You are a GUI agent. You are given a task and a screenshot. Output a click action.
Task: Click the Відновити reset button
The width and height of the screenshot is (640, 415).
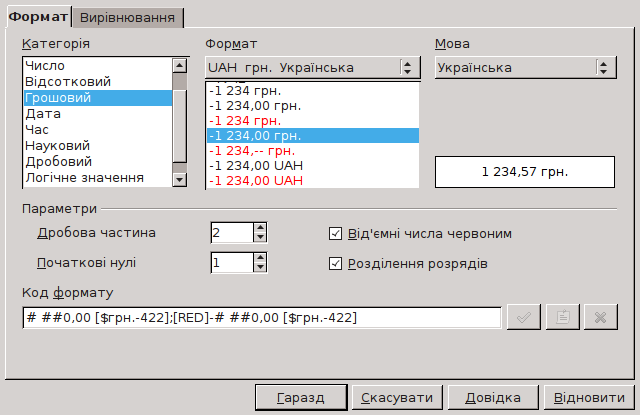589,397
